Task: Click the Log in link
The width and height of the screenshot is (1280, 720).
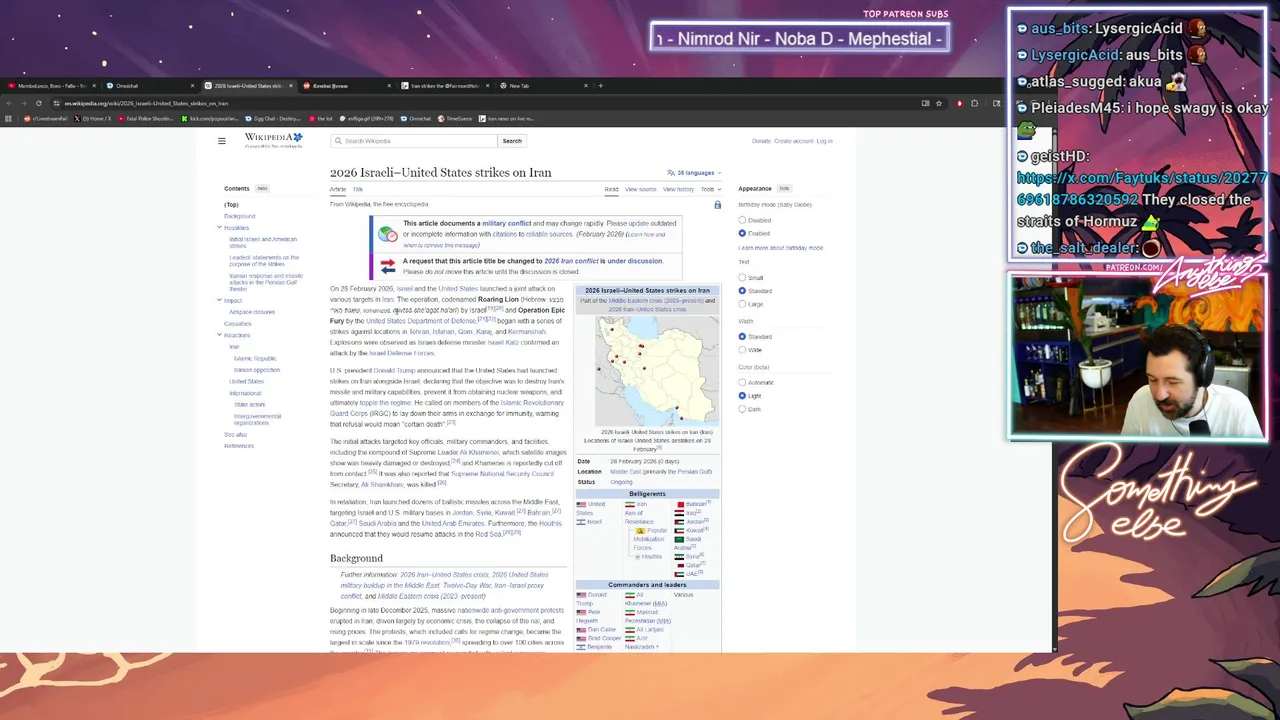Action: (824, 141)
